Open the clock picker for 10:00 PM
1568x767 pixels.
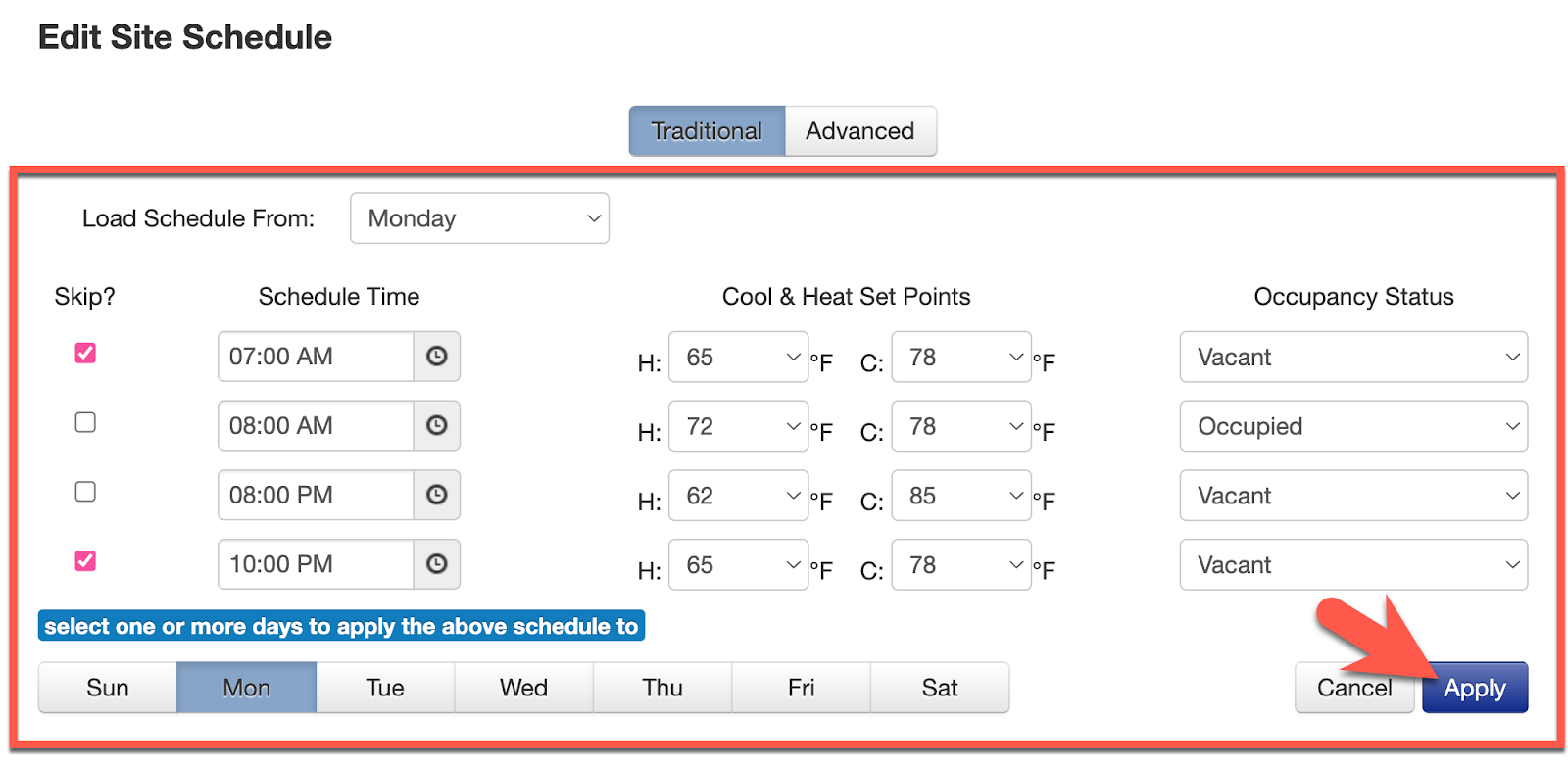click(436, 564)
